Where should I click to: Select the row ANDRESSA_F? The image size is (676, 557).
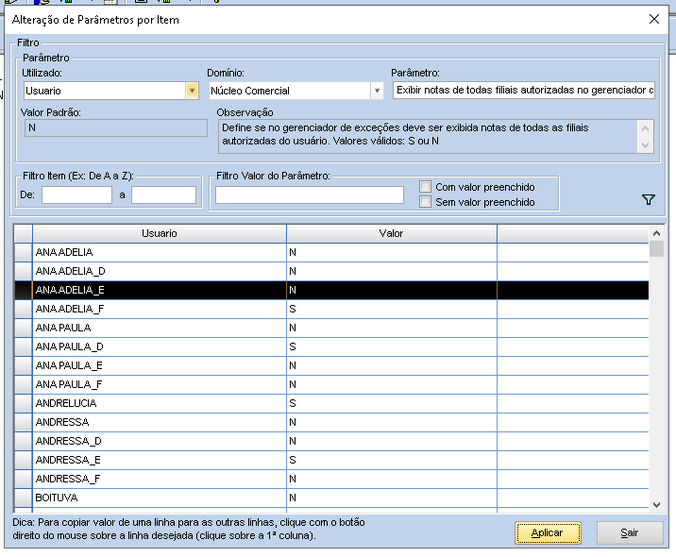pyautogui.click(x=331, y=479)
